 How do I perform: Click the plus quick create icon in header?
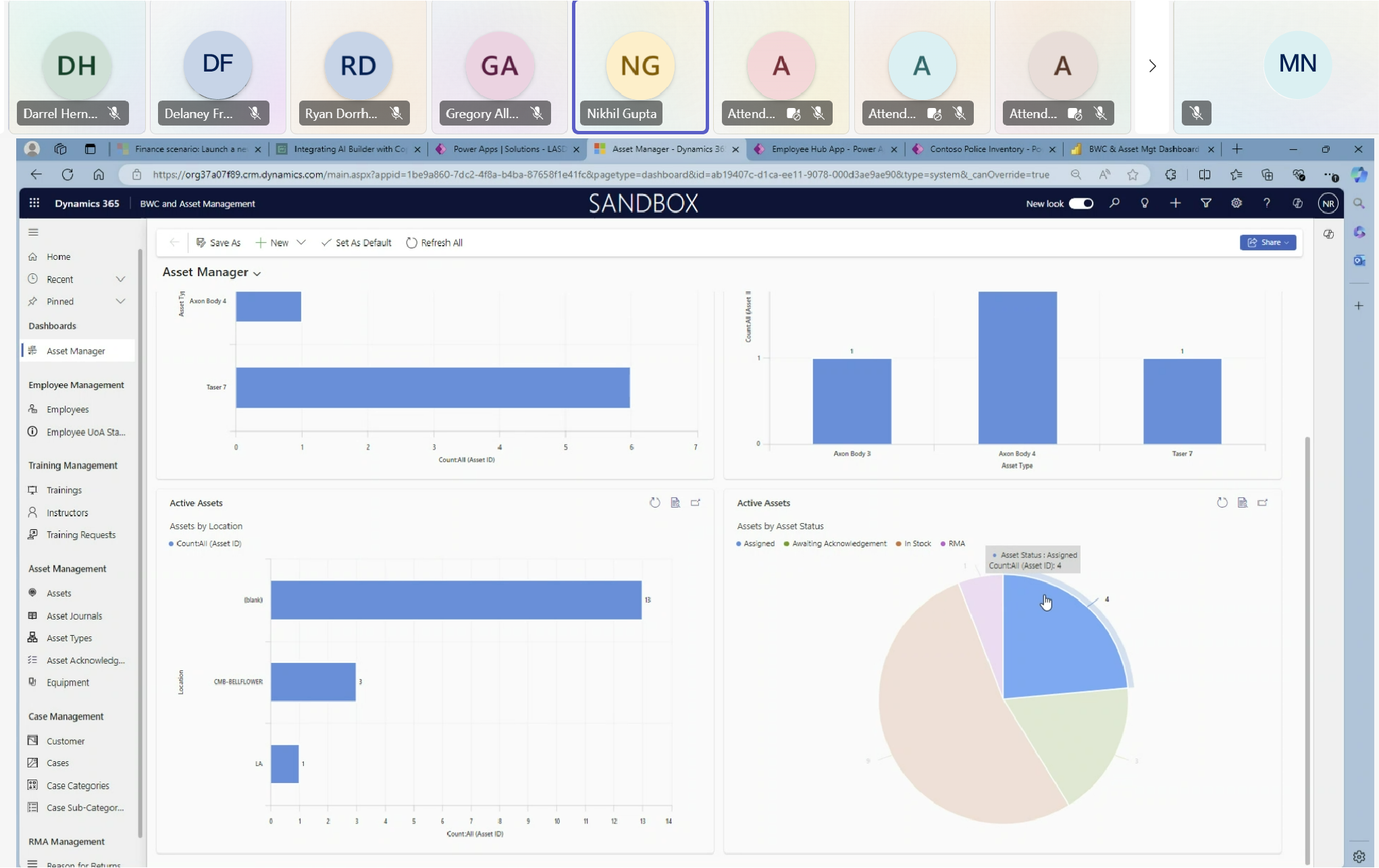point(1175,203)
